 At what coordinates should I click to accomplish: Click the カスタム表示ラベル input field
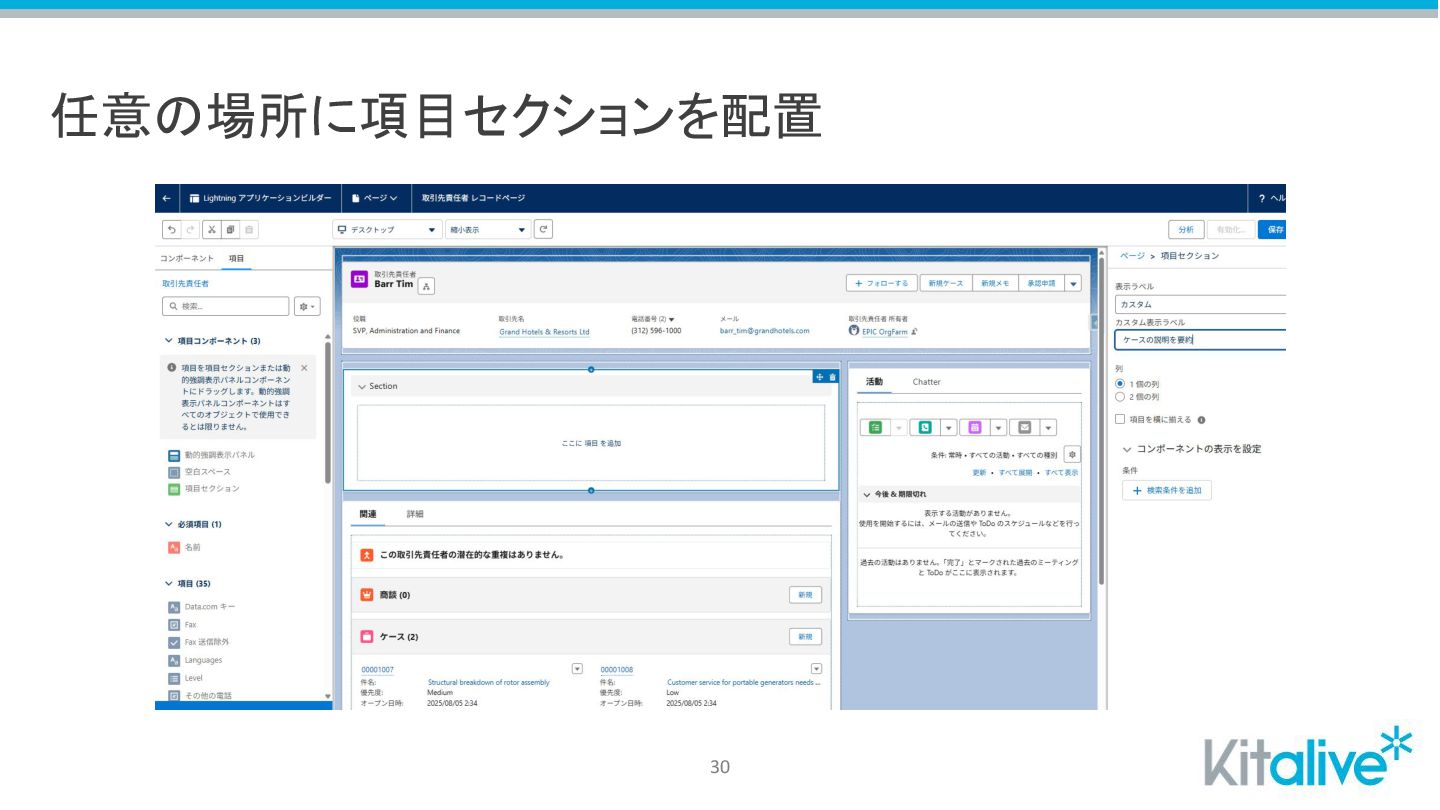[1200, 340]
